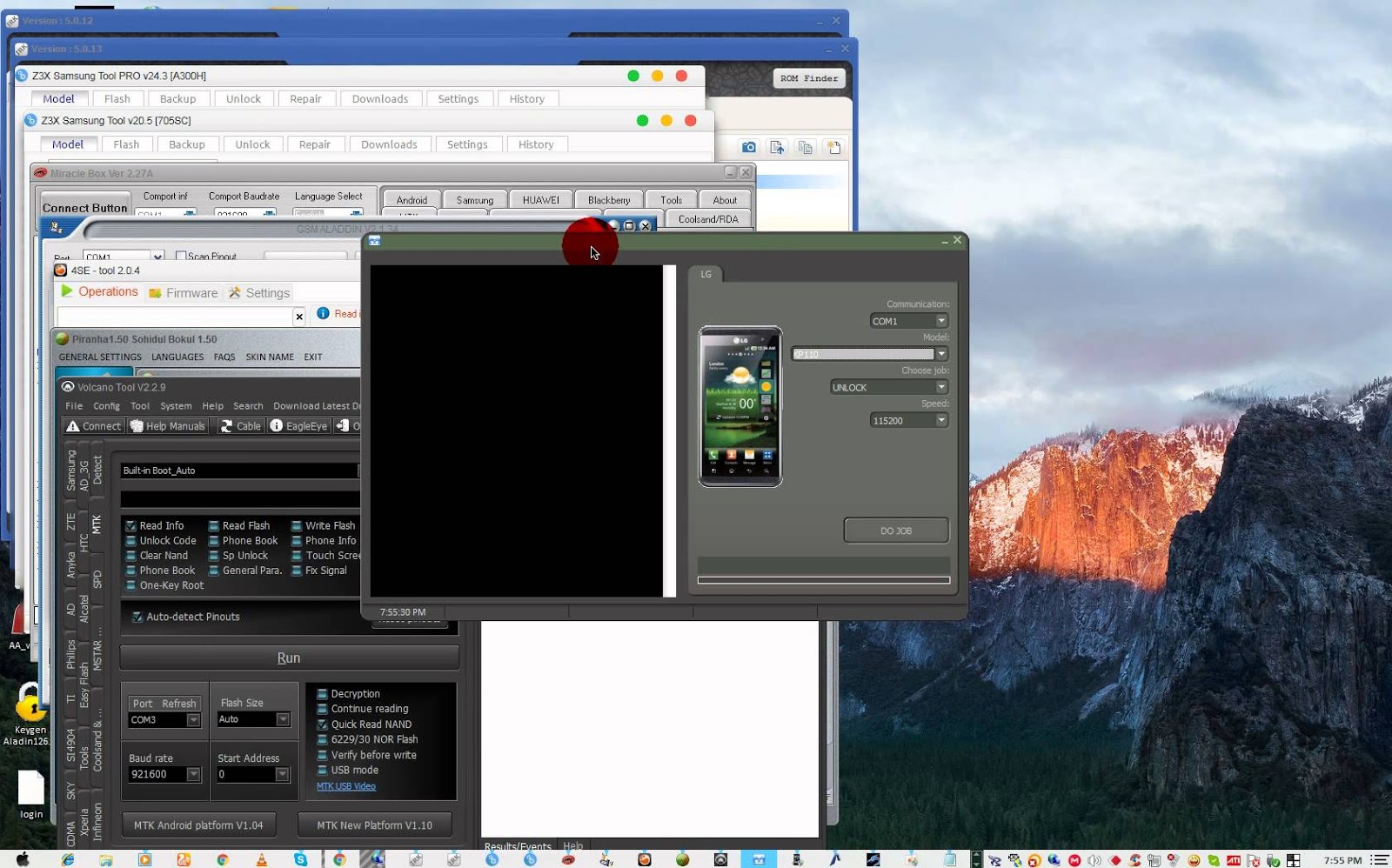The width and height of the screenshot is (1392, 868).
Task: Open Help Manuals in Volcano Tool toolbar
Action: [168, 426]
